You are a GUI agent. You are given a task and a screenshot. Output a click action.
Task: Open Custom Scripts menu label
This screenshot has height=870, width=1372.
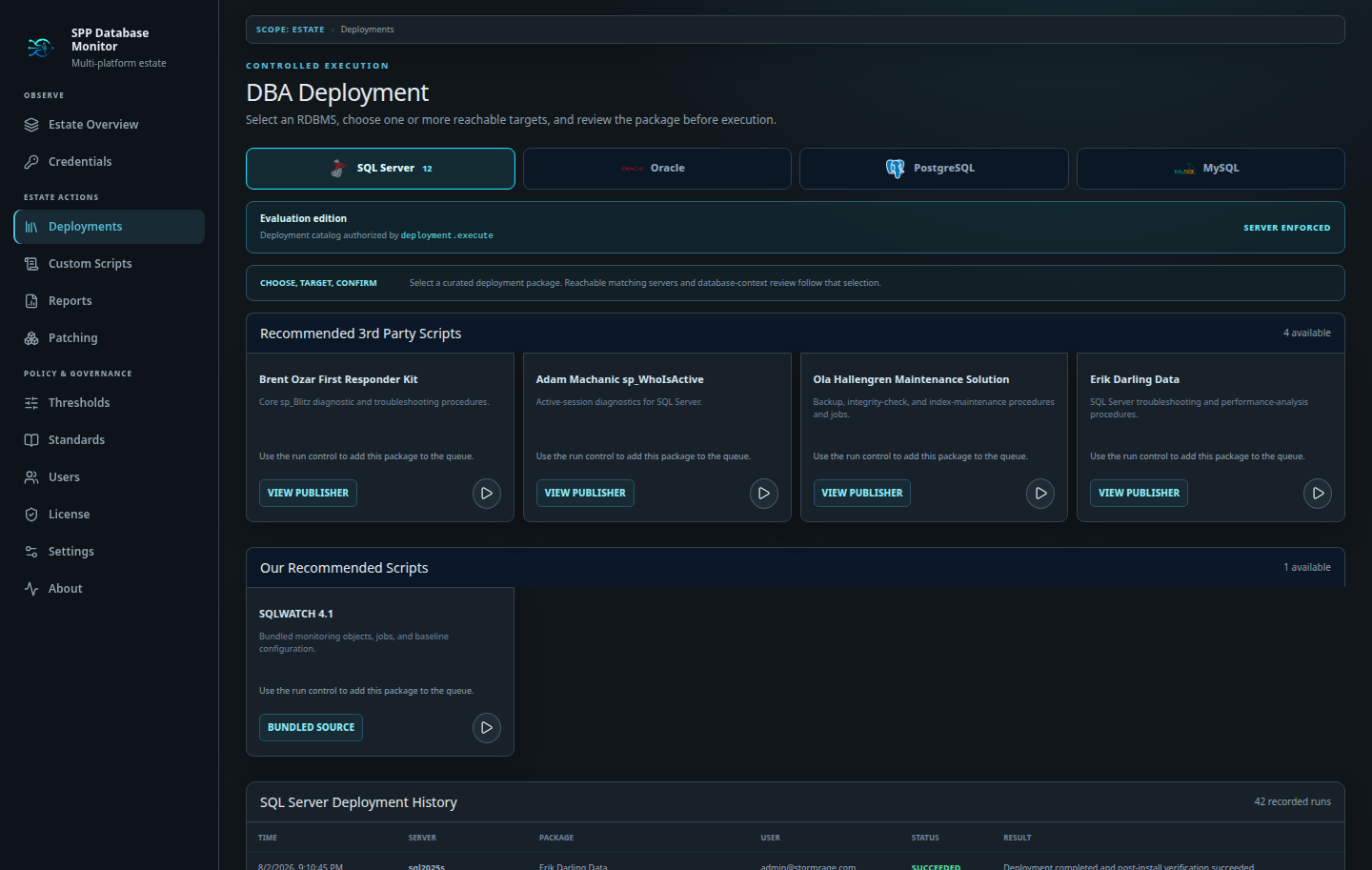pos(91,264)
